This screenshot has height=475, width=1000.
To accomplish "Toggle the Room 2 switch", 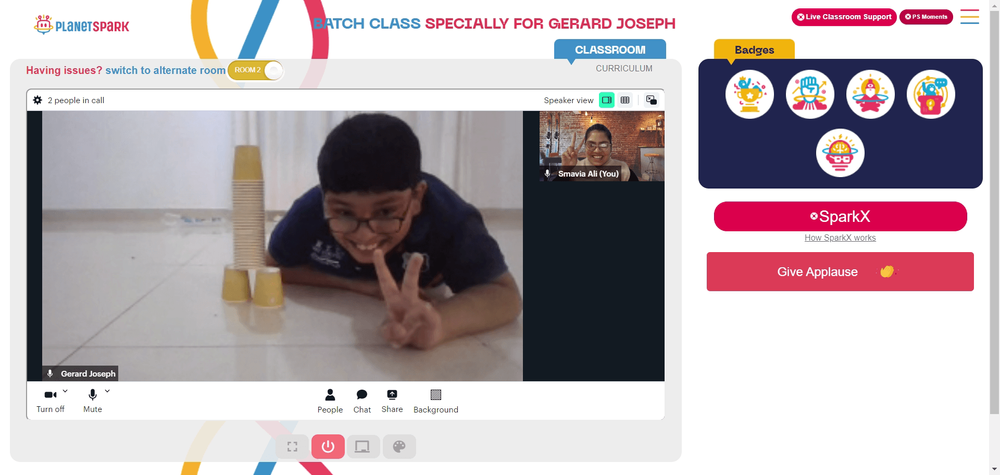I will [255, 70].
